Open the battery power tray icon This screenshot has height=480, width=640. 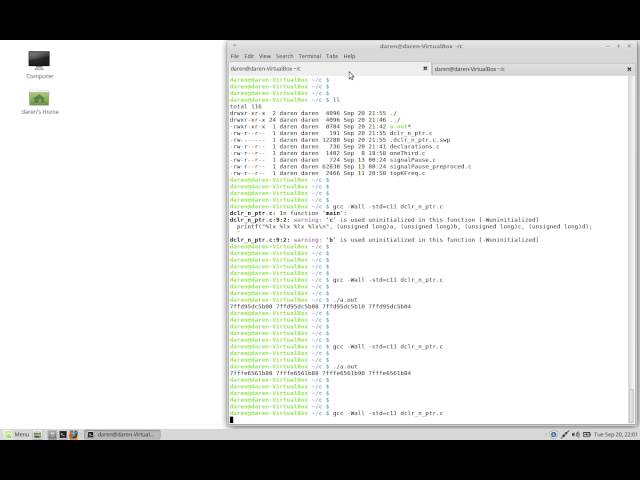point(587,435)
